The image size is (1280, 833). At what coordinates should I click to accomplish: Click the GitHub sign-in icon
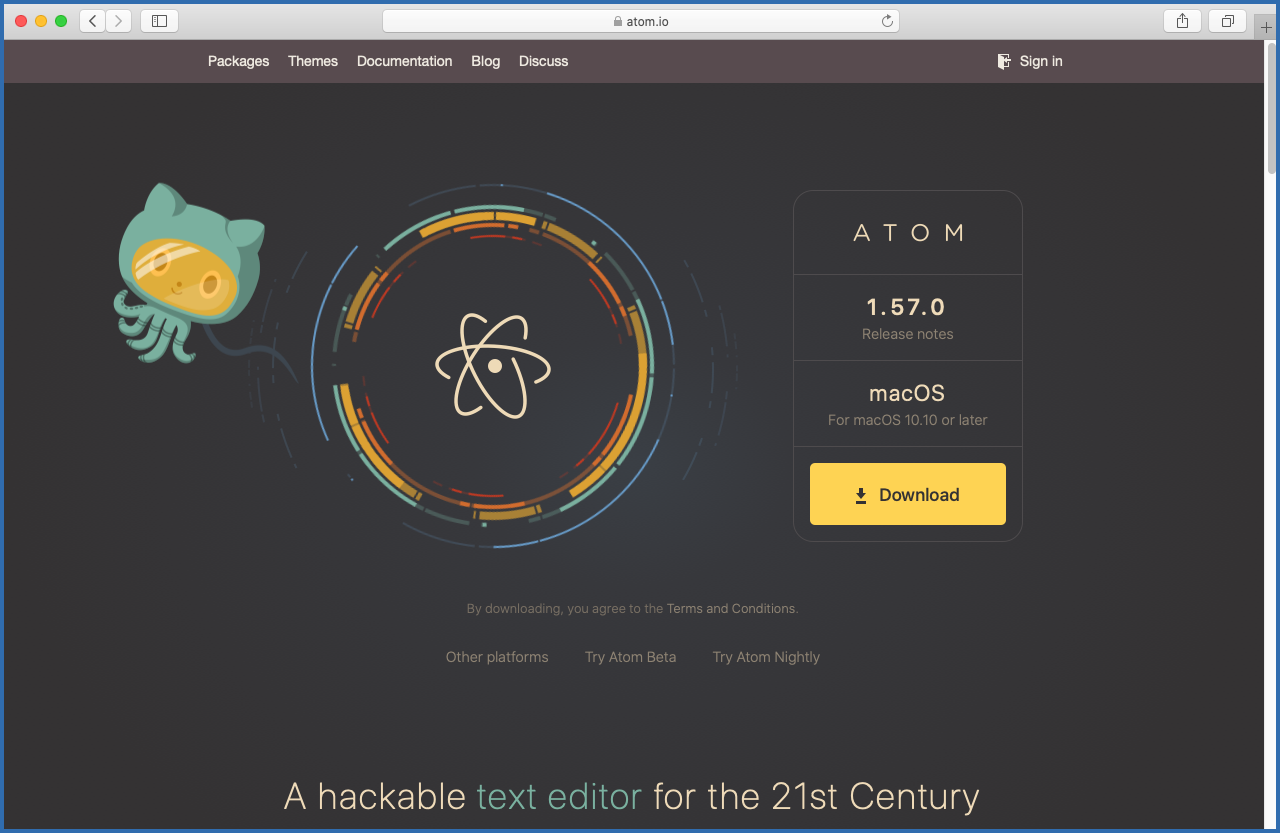click(1003, 61)
